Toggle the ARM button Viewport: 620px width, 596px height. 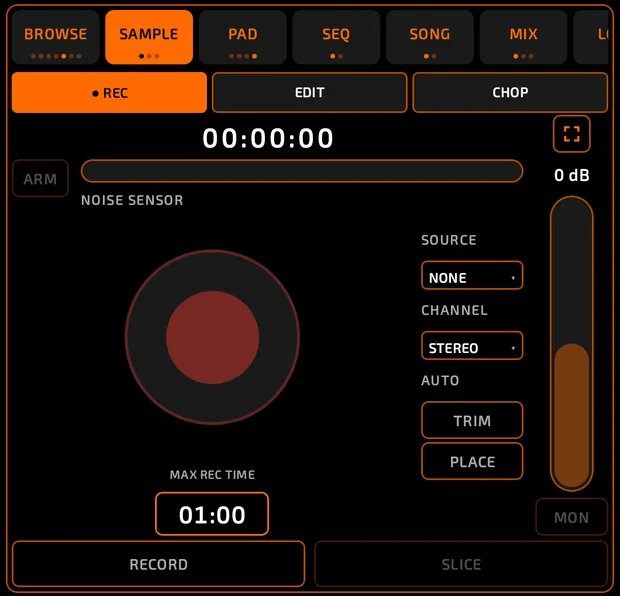pyautogui.click(x=40, y=178)
